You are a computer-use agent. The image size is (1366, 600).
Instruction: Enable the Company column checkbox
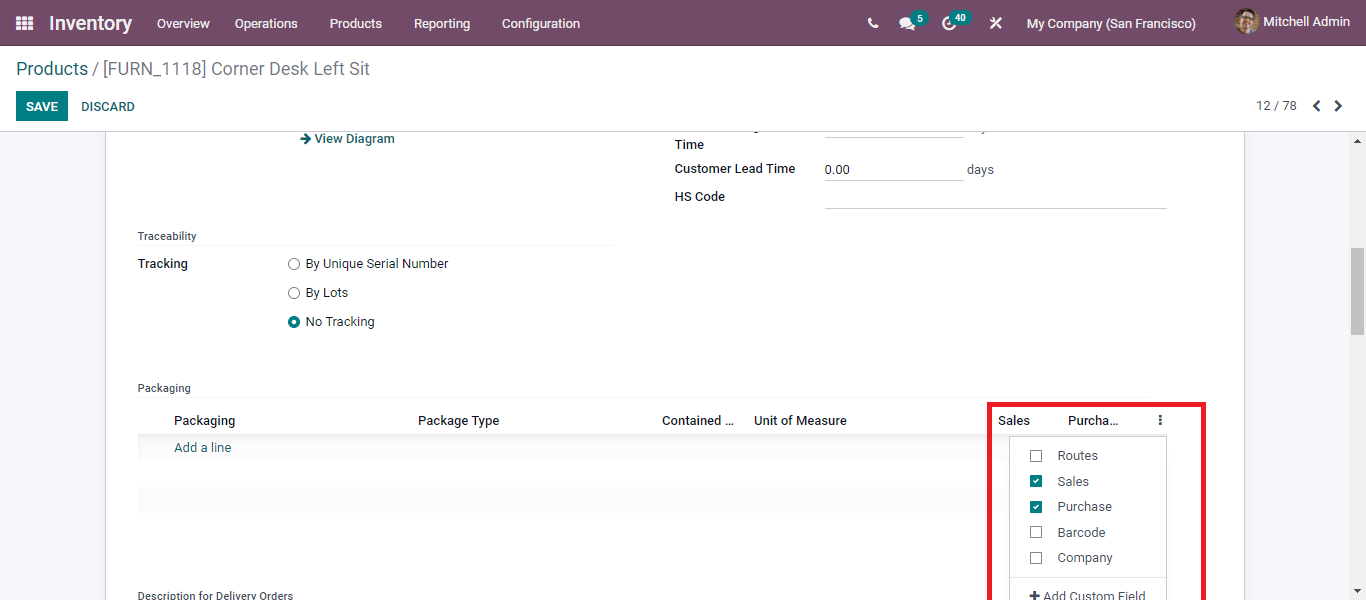pyautogui.click(x=1036, y=558)
